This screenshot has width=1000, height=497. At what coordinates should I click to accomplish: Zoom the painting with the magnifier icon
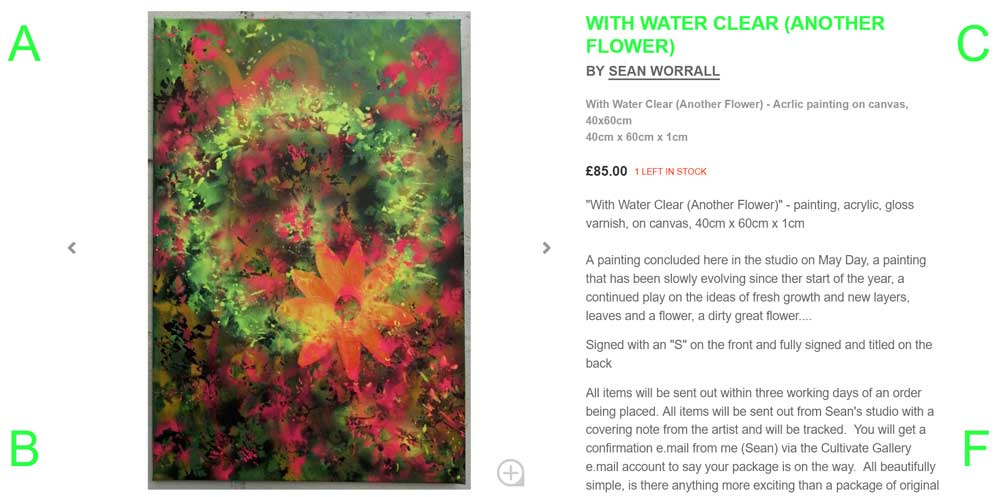click(510, 472)
